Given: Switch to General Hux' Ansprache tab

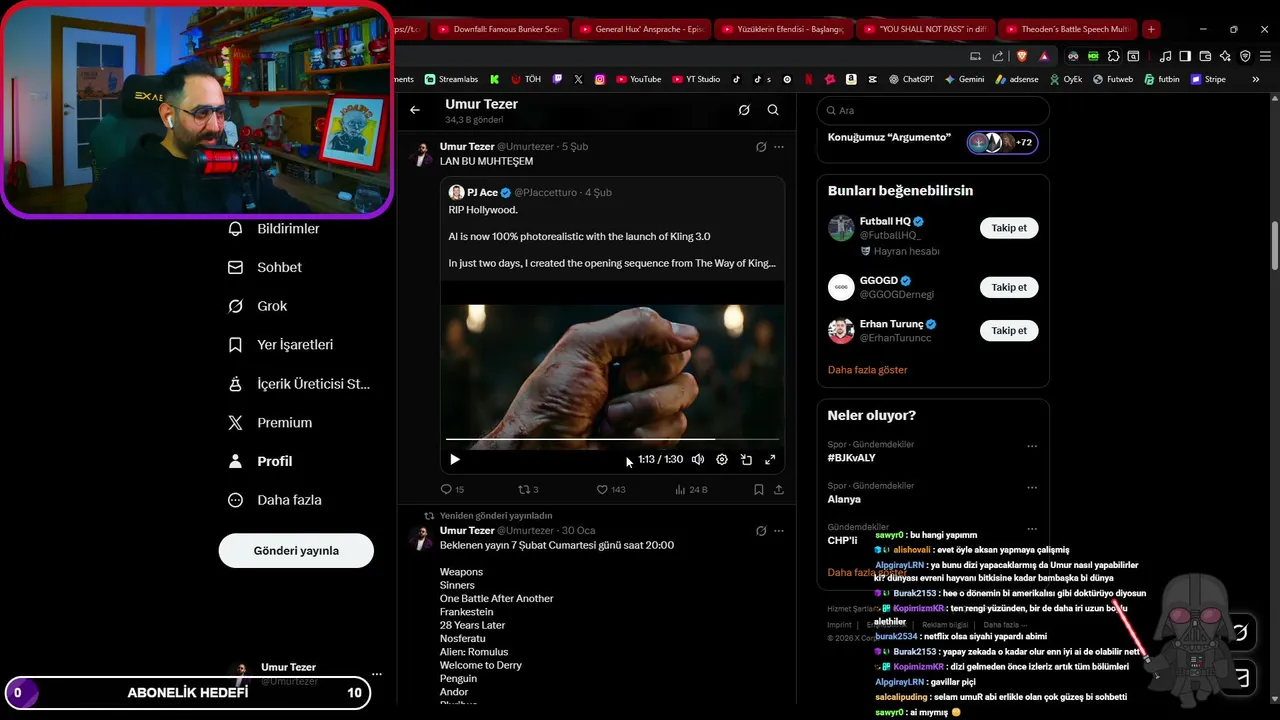Looking at the screenshot, I should pos(642,29).
